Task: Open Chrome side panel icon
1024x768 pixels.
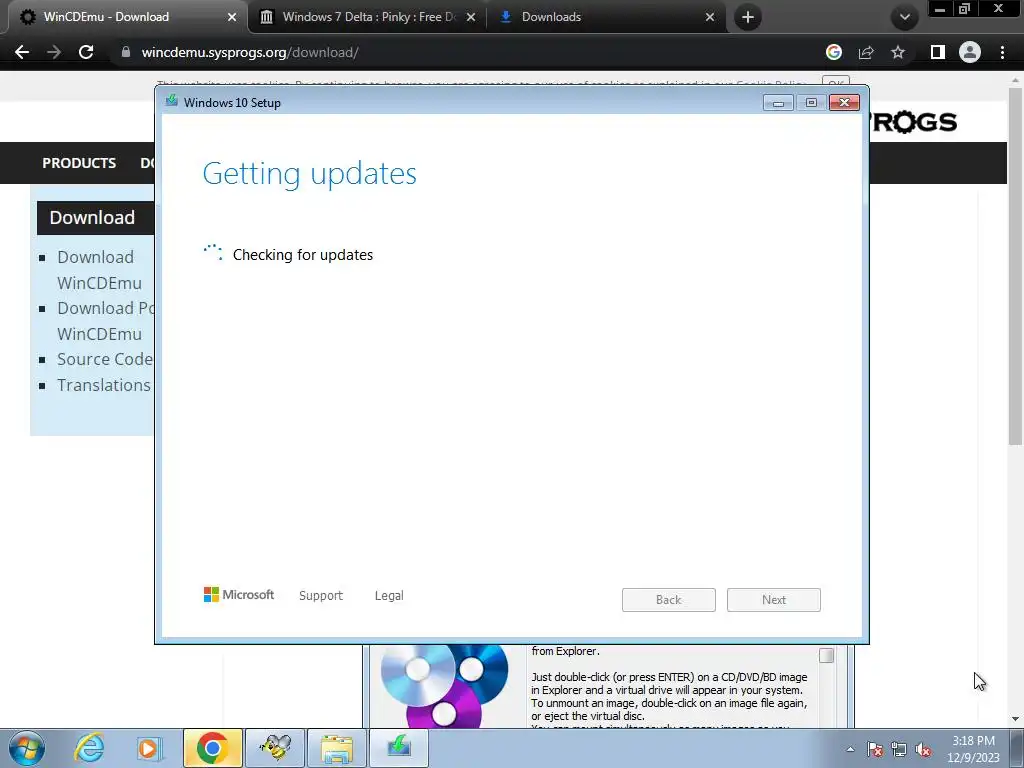Action: [x=937, y=52]
